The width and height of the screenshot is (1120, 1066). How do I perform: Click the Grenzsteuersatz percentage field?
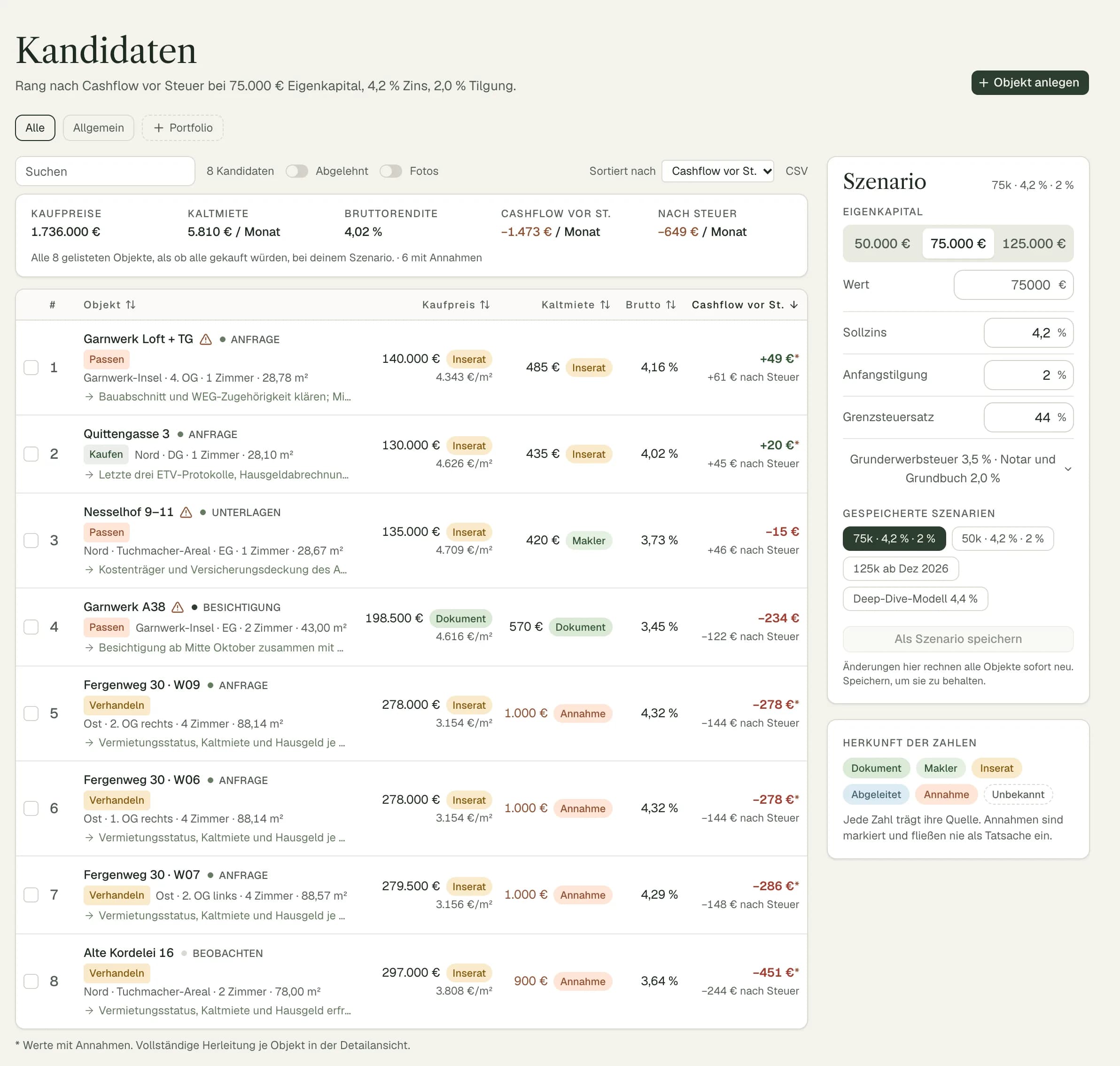pos(1028,417)
